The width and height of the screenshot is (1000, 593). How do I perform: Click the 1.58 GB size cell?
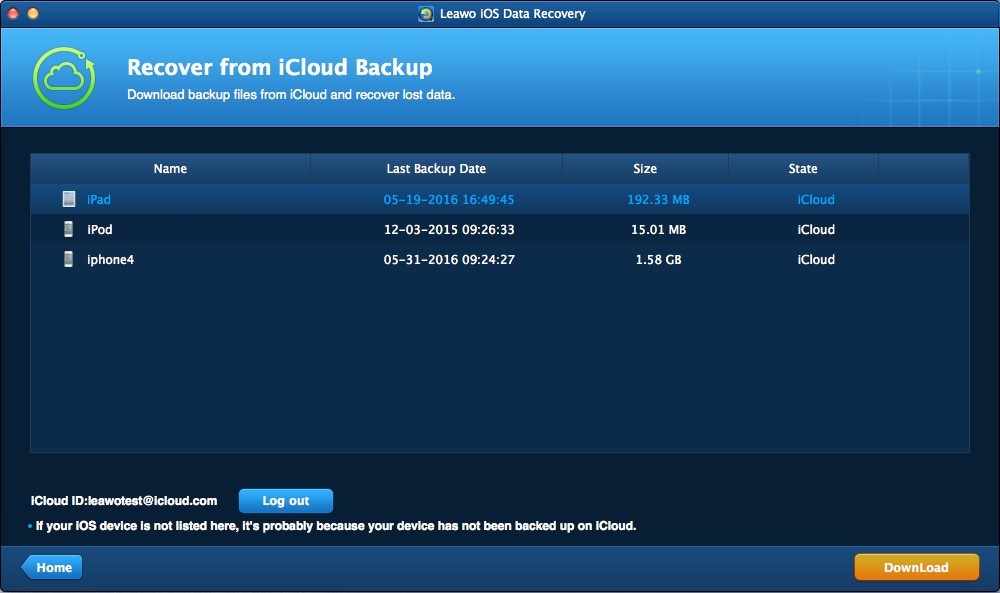point(658,259)
